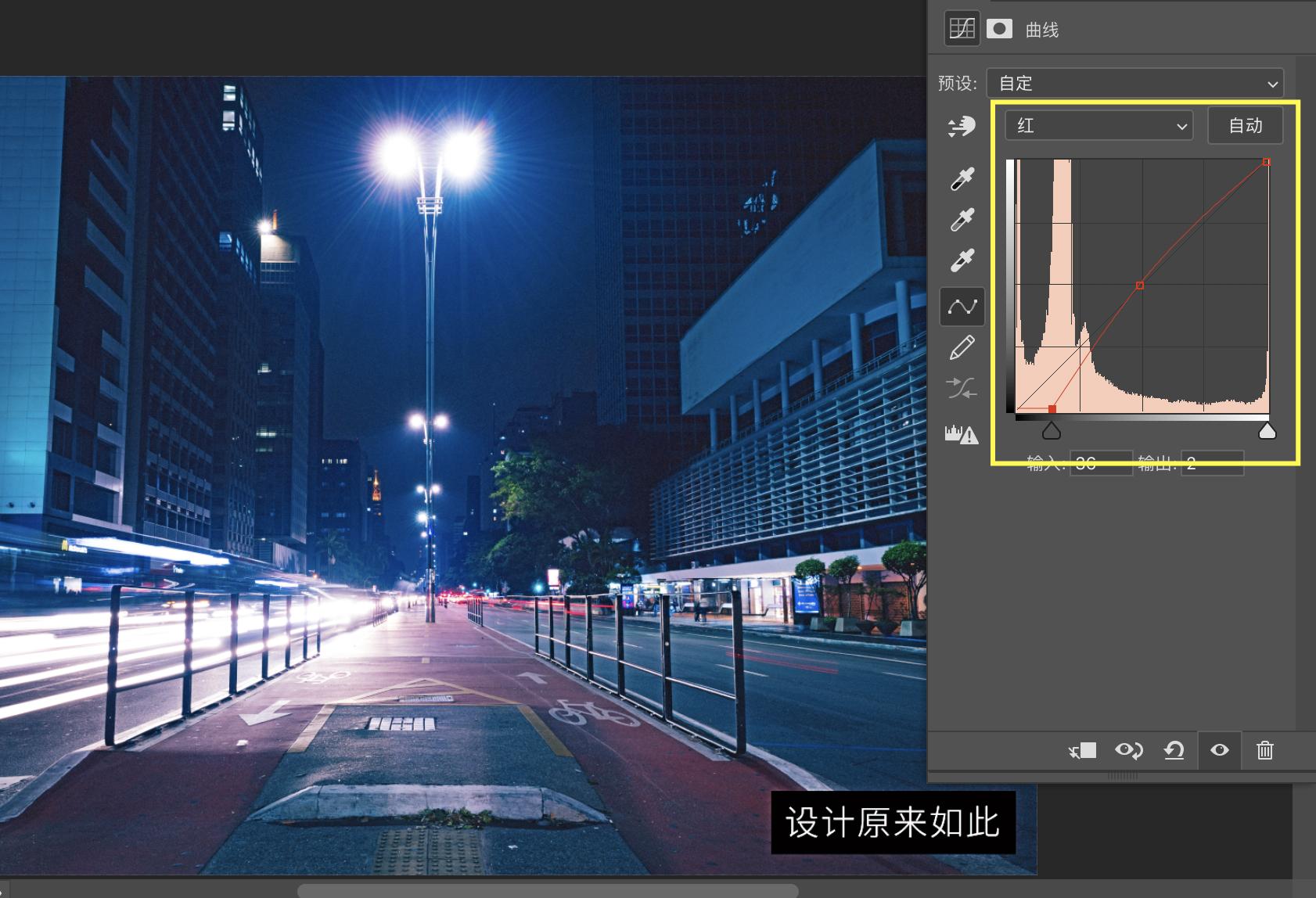
Task: Activate the point-editing curve tool icon
Action: click(x=961, y=306)
